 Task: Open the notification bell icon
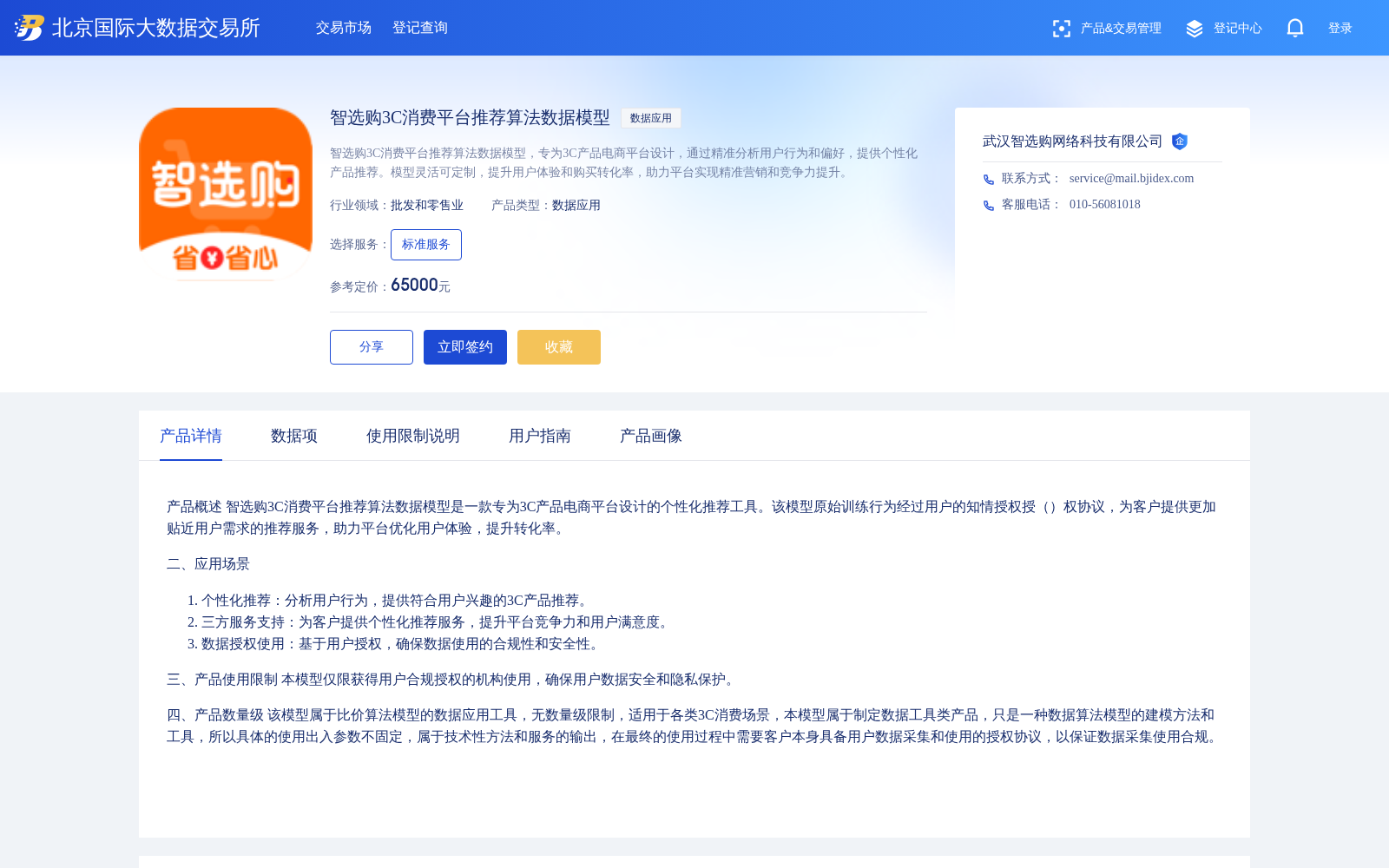click(1295, 28)
